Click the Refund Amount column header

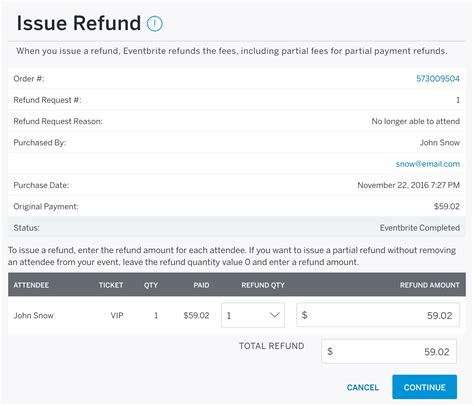pos(430,285)
